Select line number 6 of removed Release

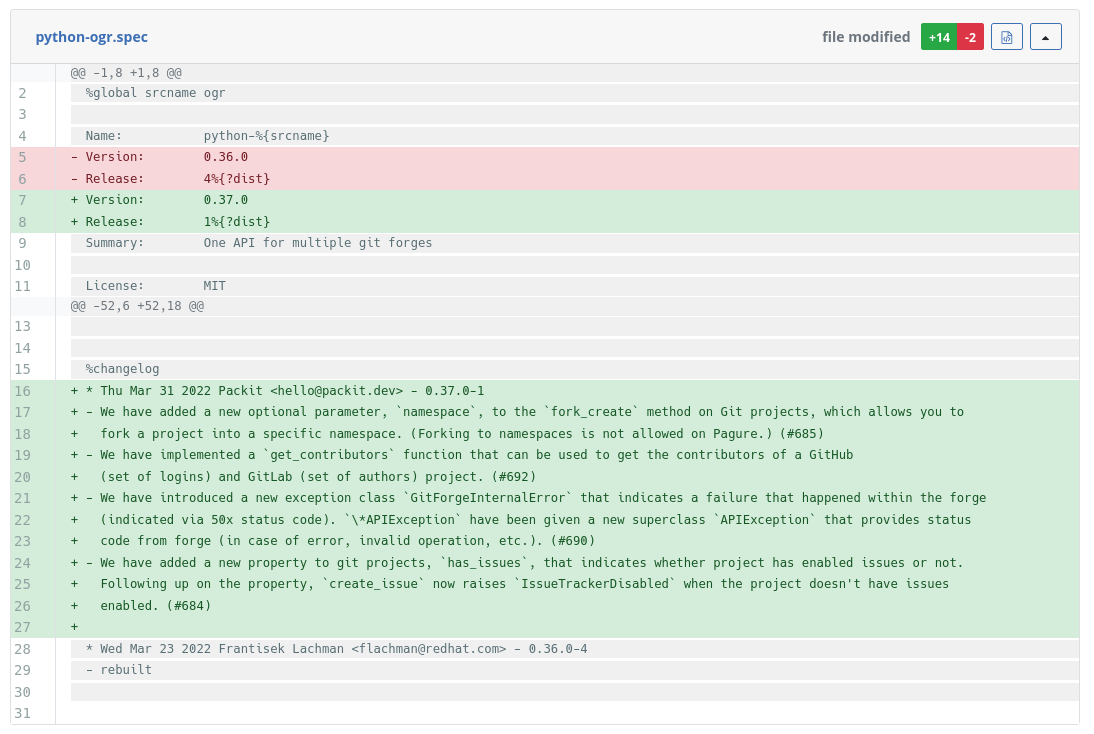click(22, 178)
